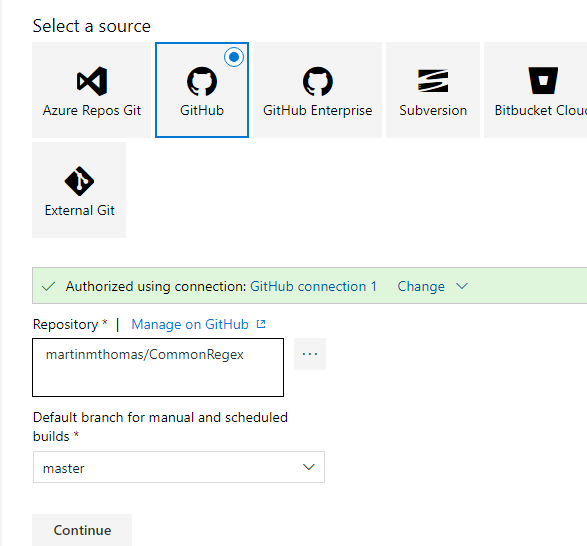The image size is (587, 546).
Task: Focus the Repository field martinmthomas/CommonRegex
Action: click(158, 367)
